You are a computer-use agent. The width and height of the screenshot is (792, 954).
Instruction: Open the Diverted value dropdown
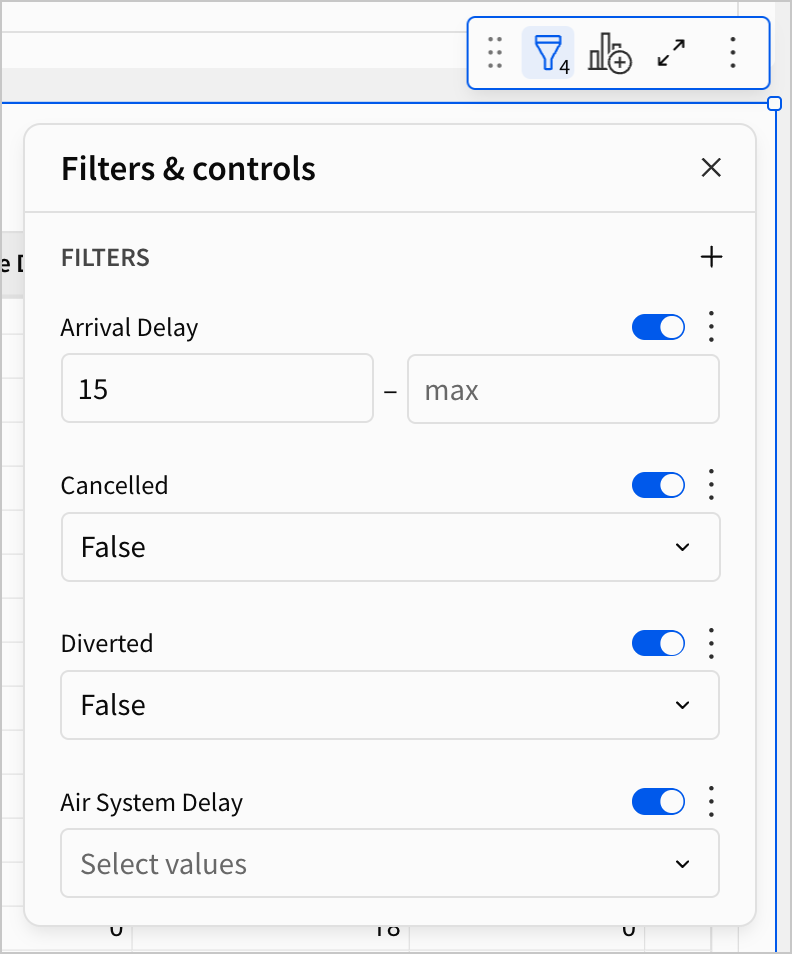(390, 705)
